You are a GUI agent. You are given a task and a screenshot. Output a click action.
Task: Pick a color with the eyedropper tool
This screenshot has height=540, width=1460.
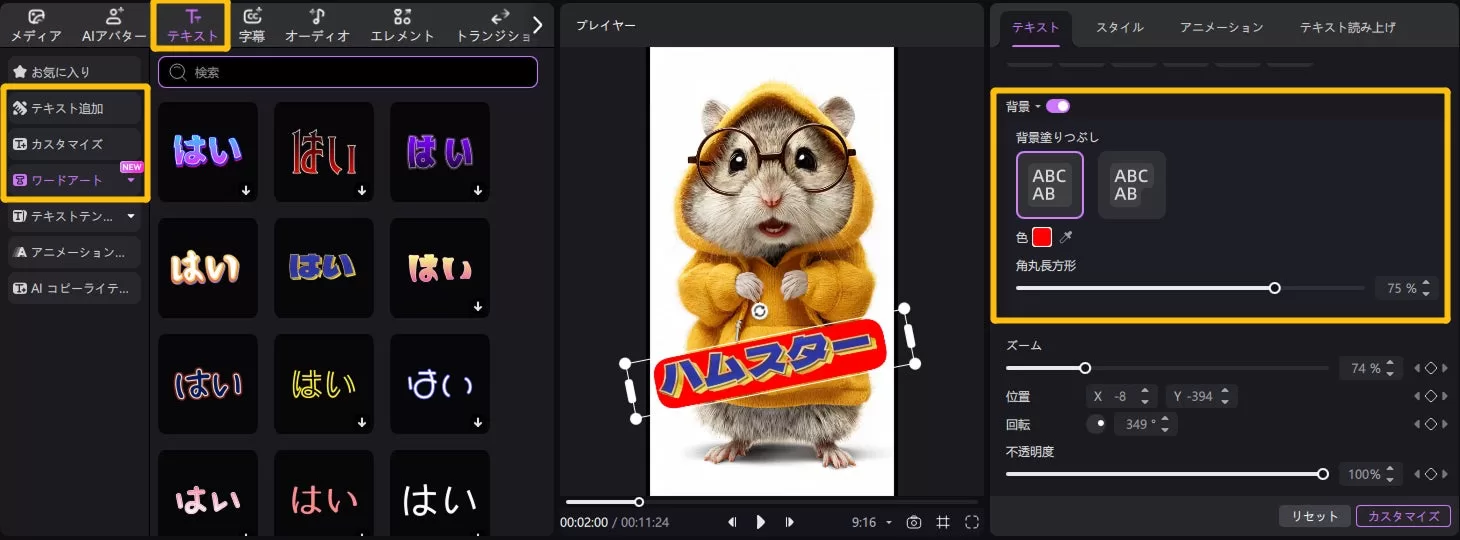(x=1066, y=237)
